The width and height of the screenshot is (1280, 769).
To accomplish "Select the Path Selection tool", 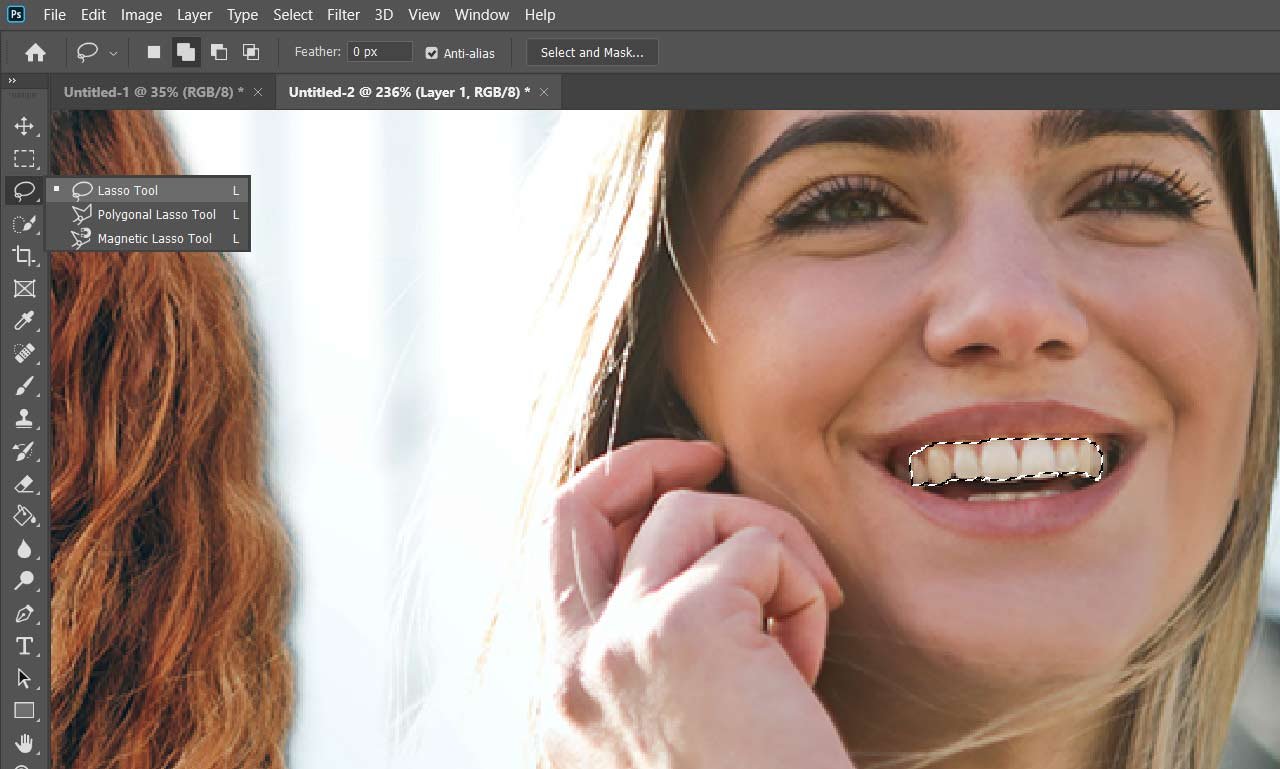I will click(x=24, y=678).
